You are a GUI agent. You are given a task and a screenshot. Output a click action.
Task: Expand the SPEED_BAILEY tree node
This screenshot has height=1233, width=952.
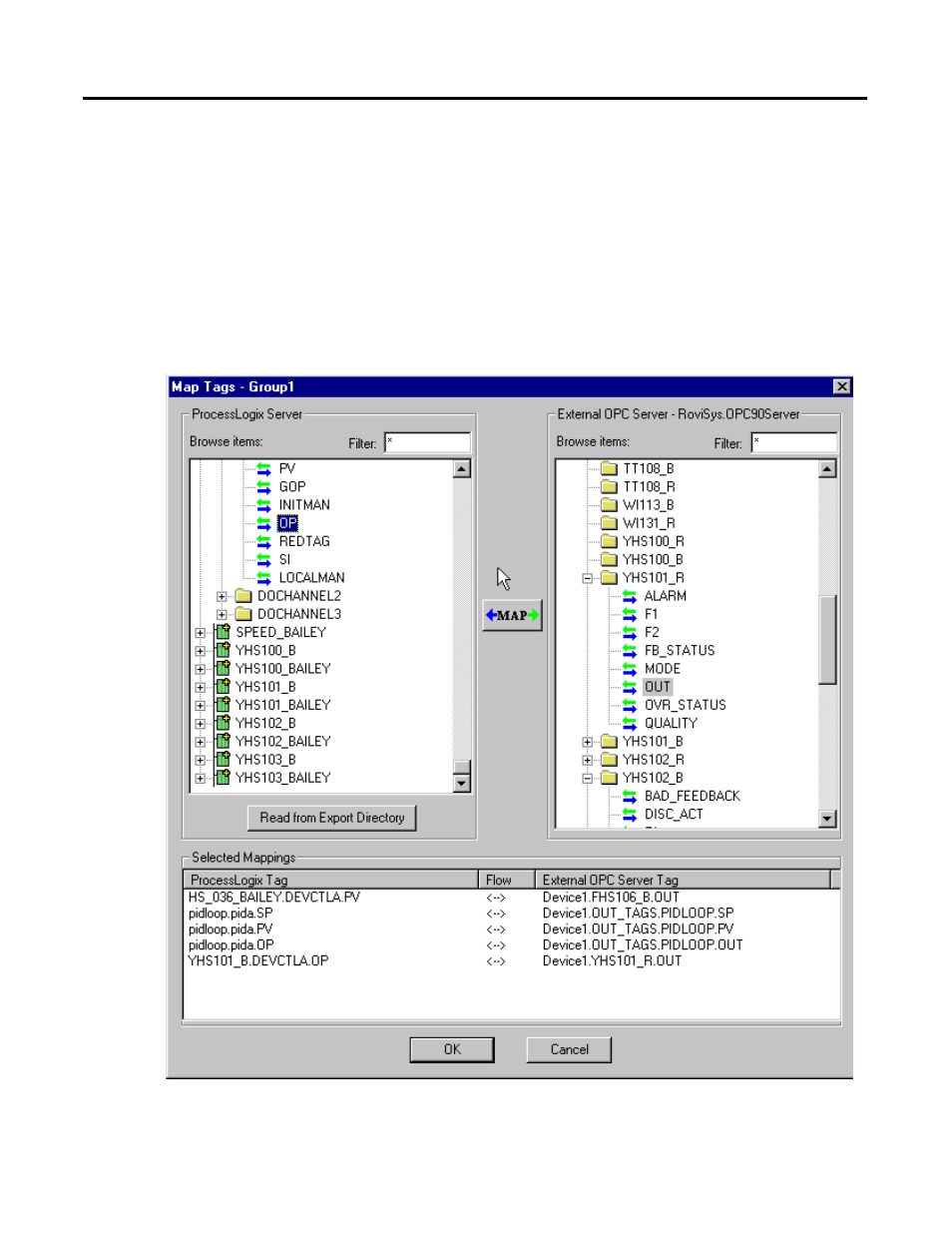tap(201, 633)
